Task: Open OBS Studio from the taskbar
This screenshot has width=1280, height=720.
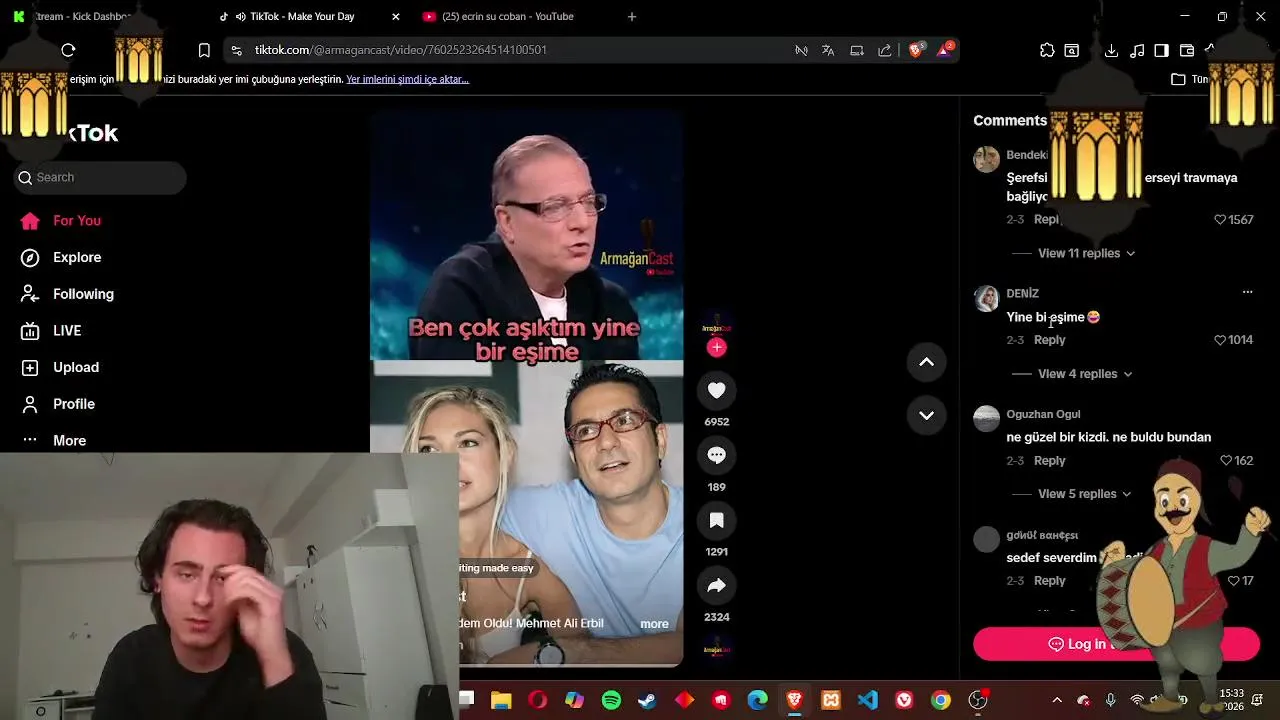Action: click(978, 700)
